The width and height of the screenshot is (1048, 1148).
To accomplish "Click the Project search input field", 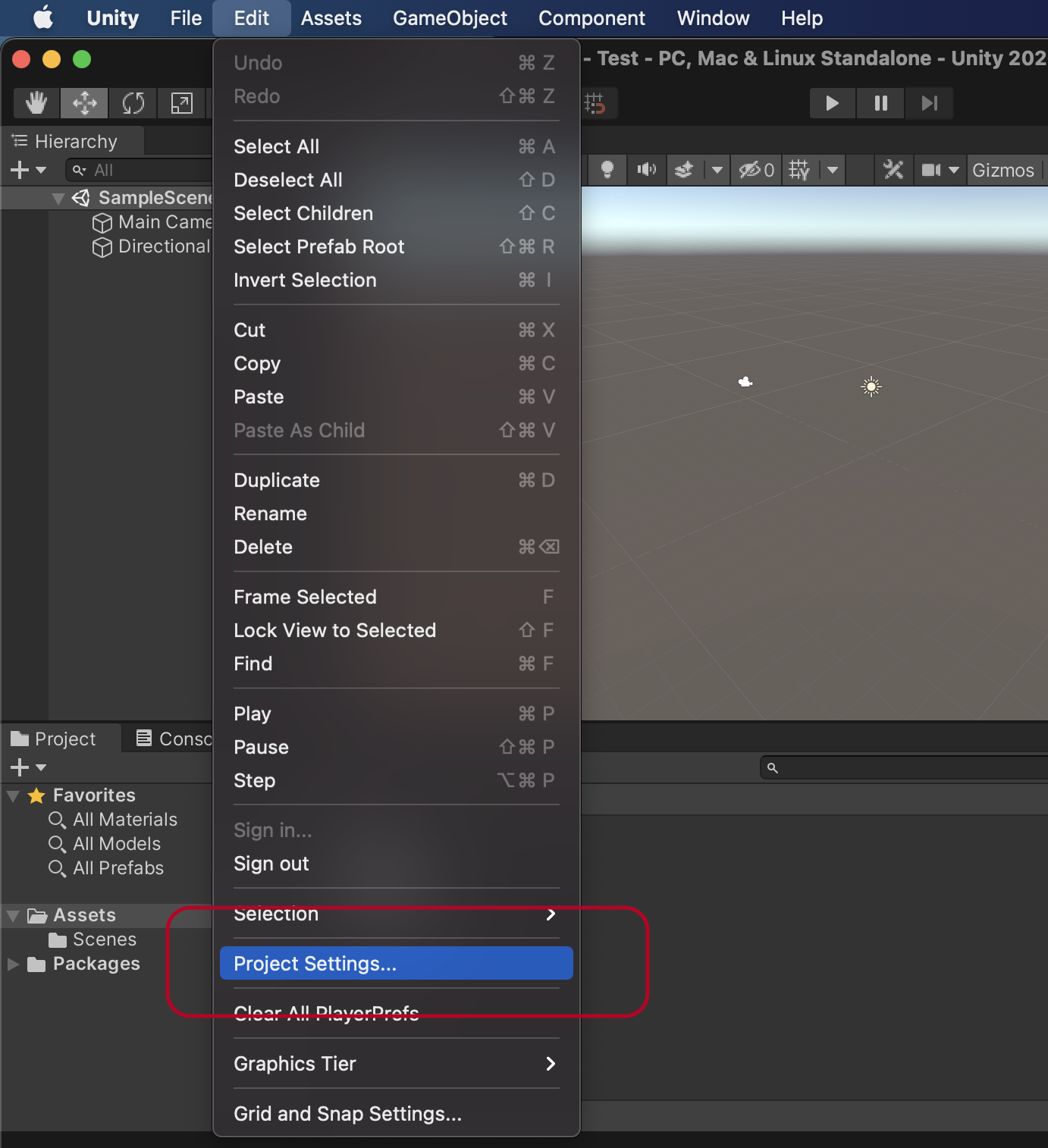I will tap(904, 767).
